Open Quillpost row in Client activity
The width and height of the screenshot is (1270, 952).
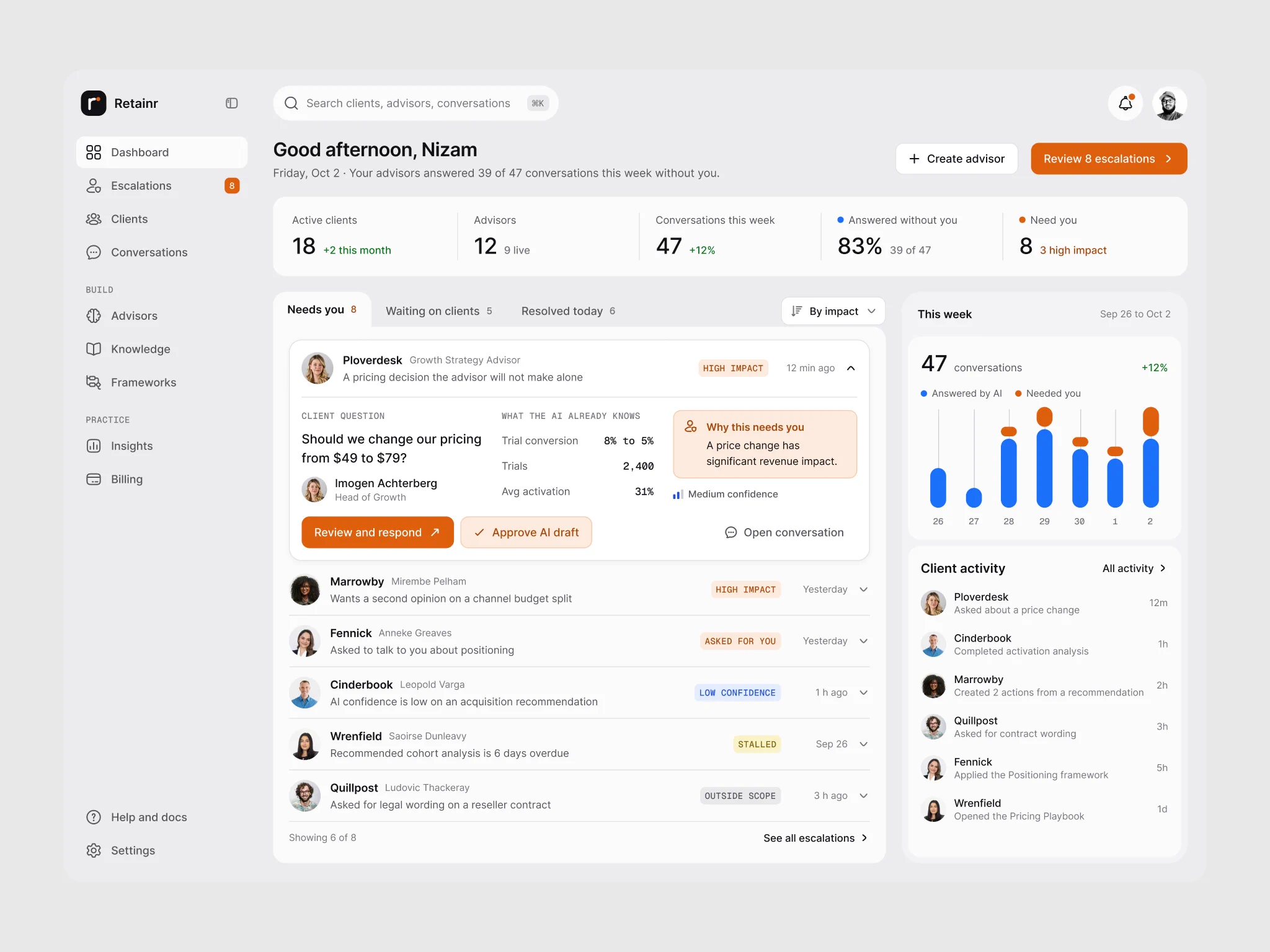point(1044,726)
